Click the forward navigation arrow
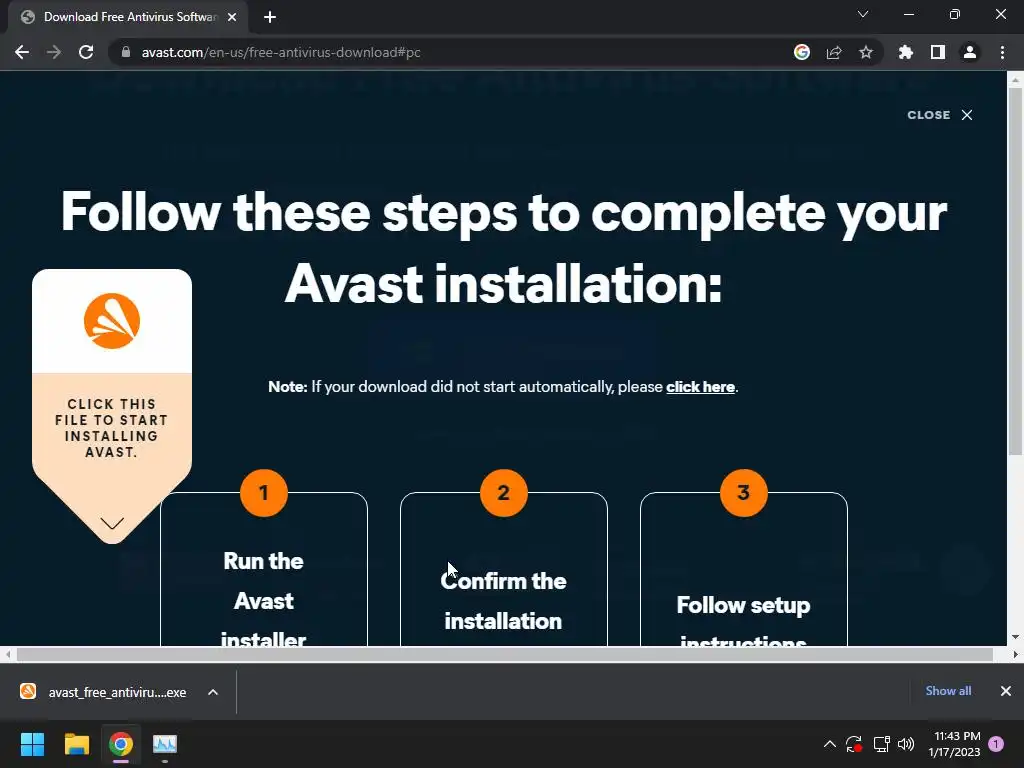 point(54,52)
